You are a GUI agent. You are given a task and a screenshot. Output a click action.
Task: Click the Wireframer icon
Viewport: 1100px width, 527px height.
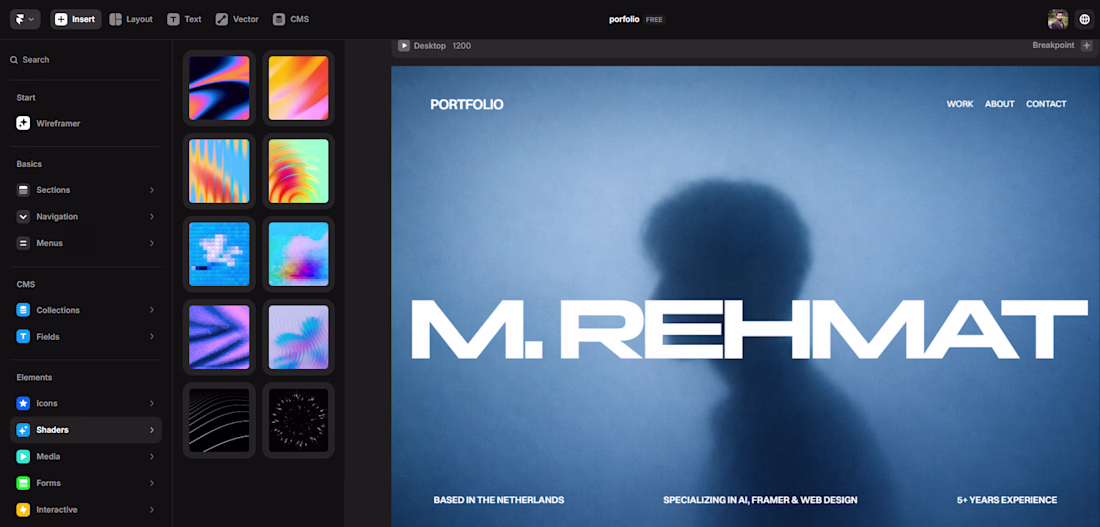(x=23, y=124)
